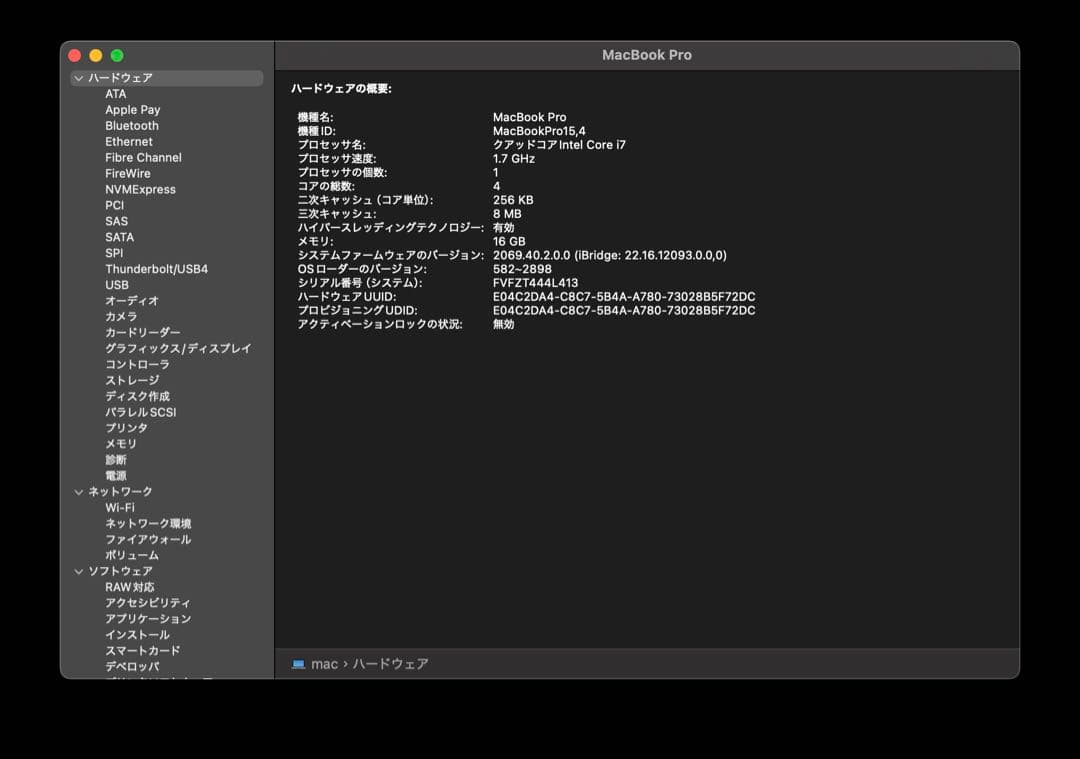Select カメラ in the sidebar
The height and width of the screenshot is (759, 1080).
pyautogui.click(x=120, y=316)
